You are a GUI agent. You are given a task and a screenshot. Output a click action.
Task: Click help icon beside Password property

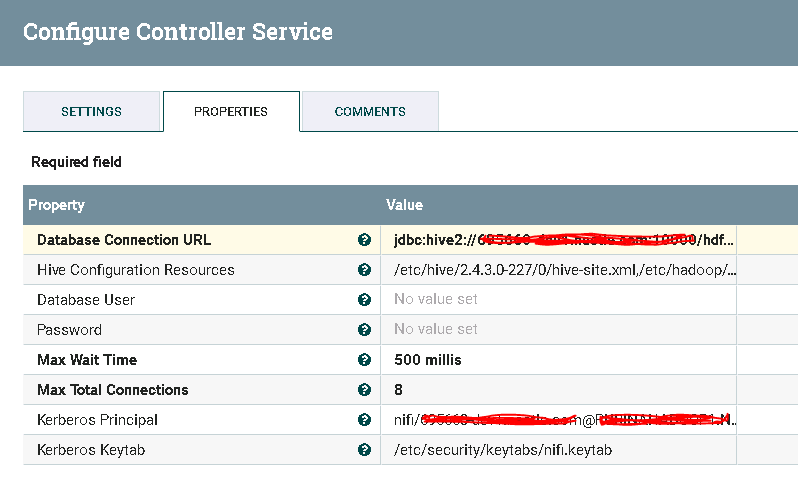(365, 330)
